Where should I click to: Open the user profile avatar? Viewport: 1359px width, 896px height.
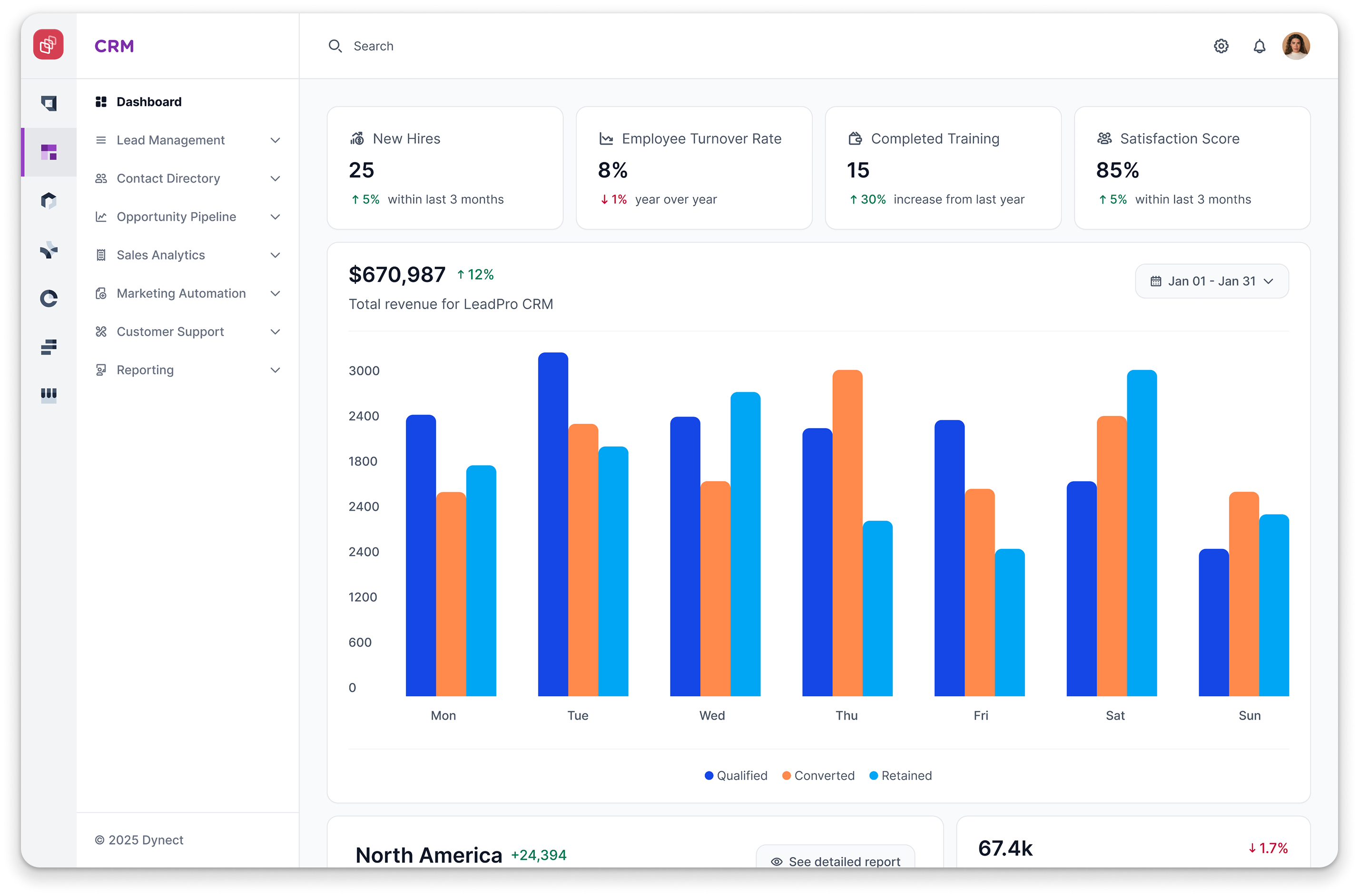coord(1296,46)
